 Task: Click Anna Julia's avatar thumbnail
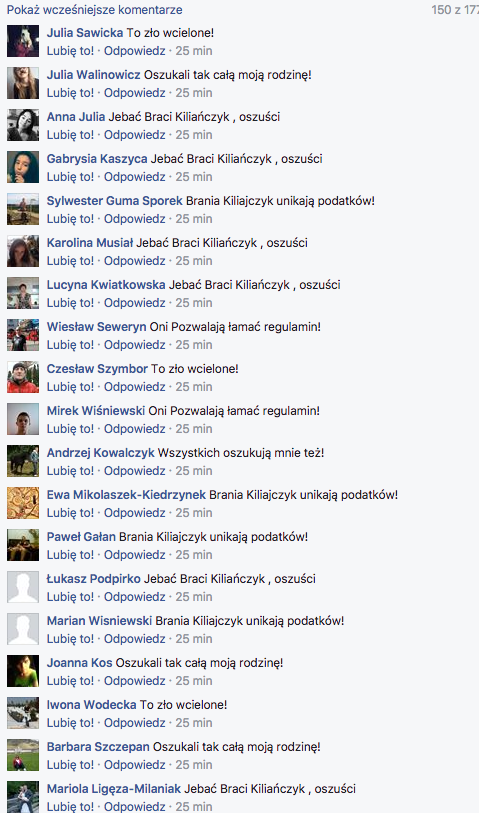point(23,125)
